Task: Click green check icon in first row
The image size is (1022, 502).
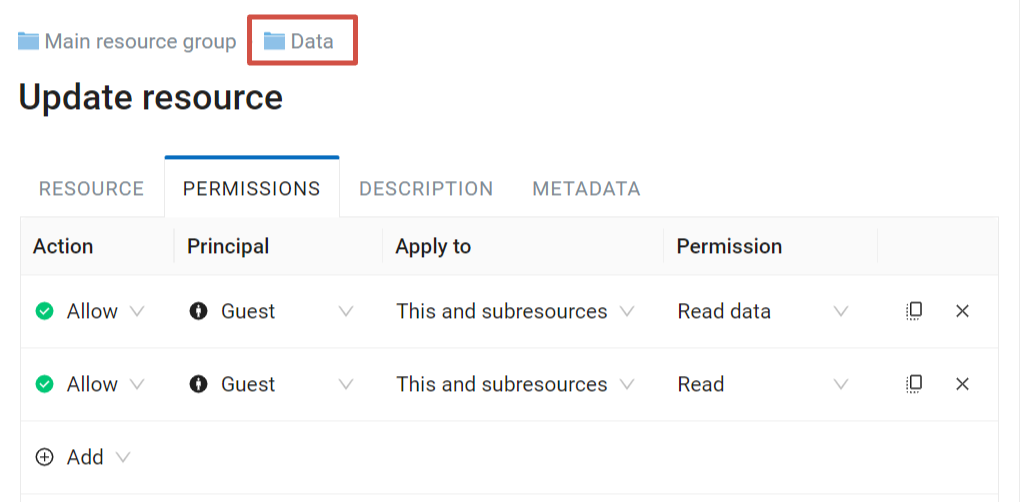Action: (44, 312)
